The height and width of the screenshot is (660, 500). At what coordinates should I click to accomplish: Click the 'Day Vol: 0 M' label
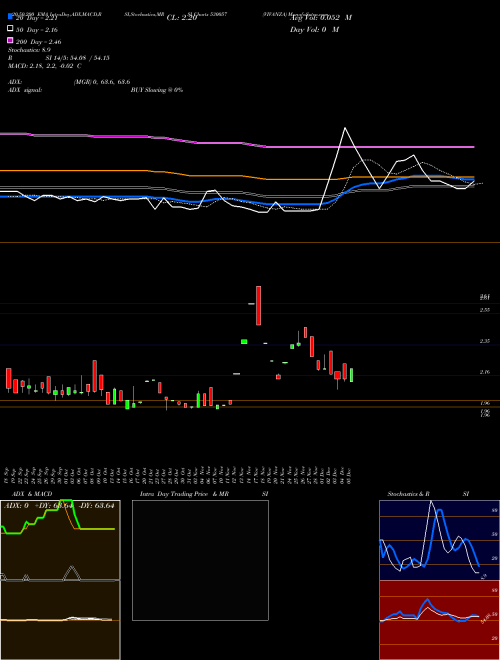pos(314,30)
